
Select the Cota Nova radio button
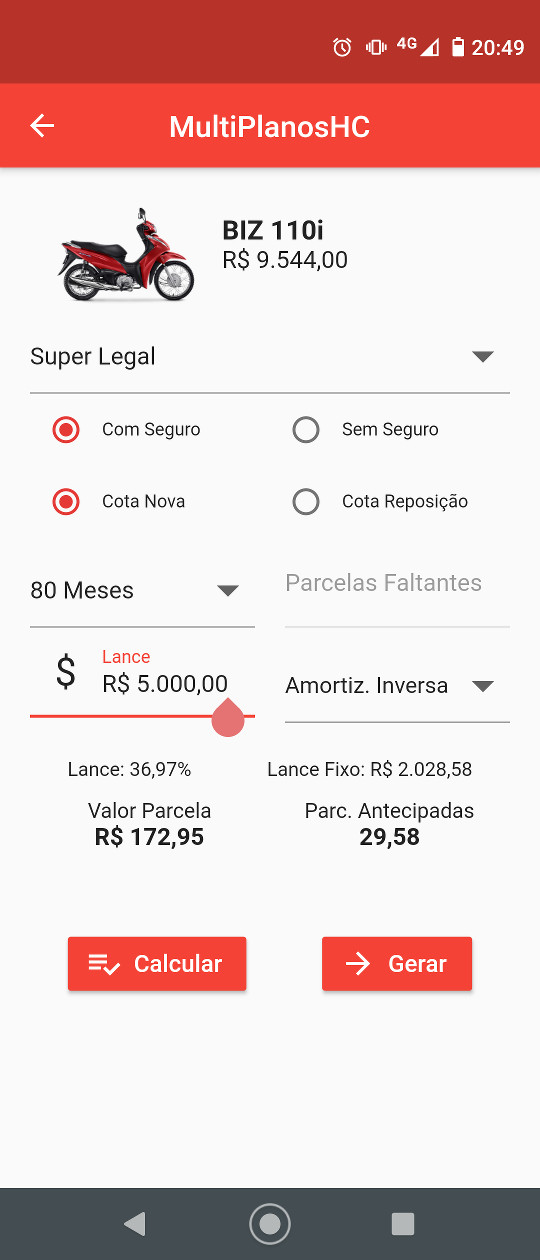(x=66, y=502)
